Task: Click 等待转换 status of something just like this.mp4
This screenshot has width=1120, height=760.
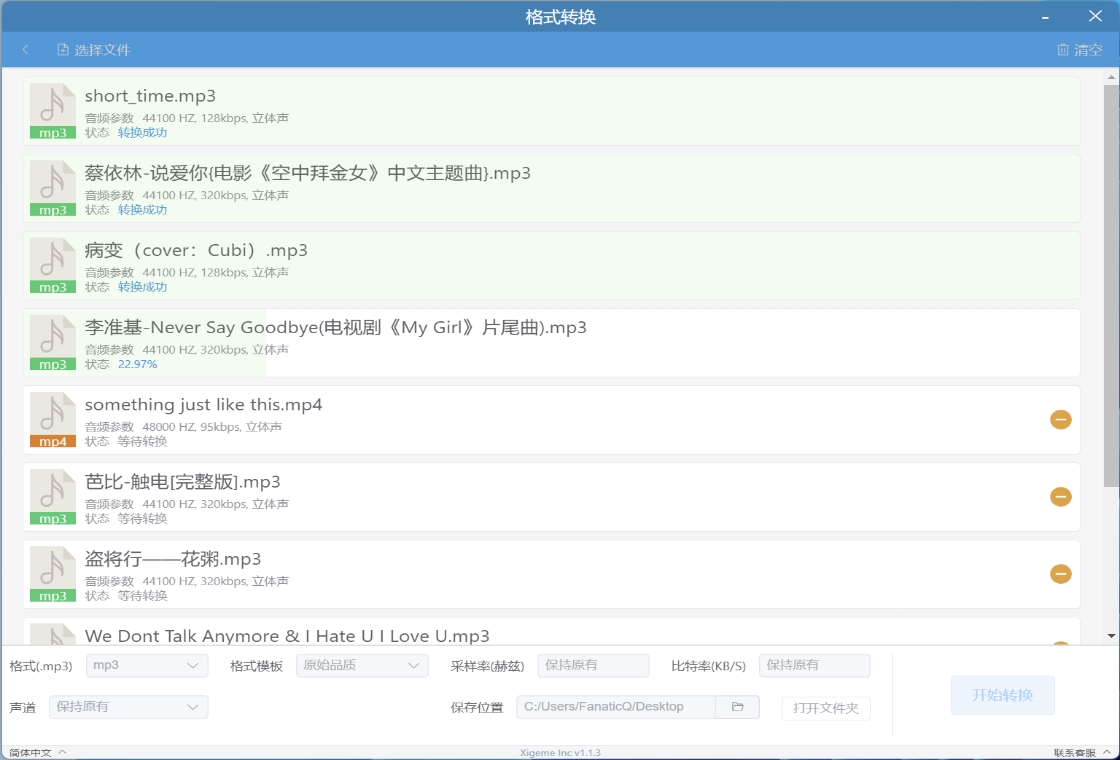Action: (x=142, y=441)
